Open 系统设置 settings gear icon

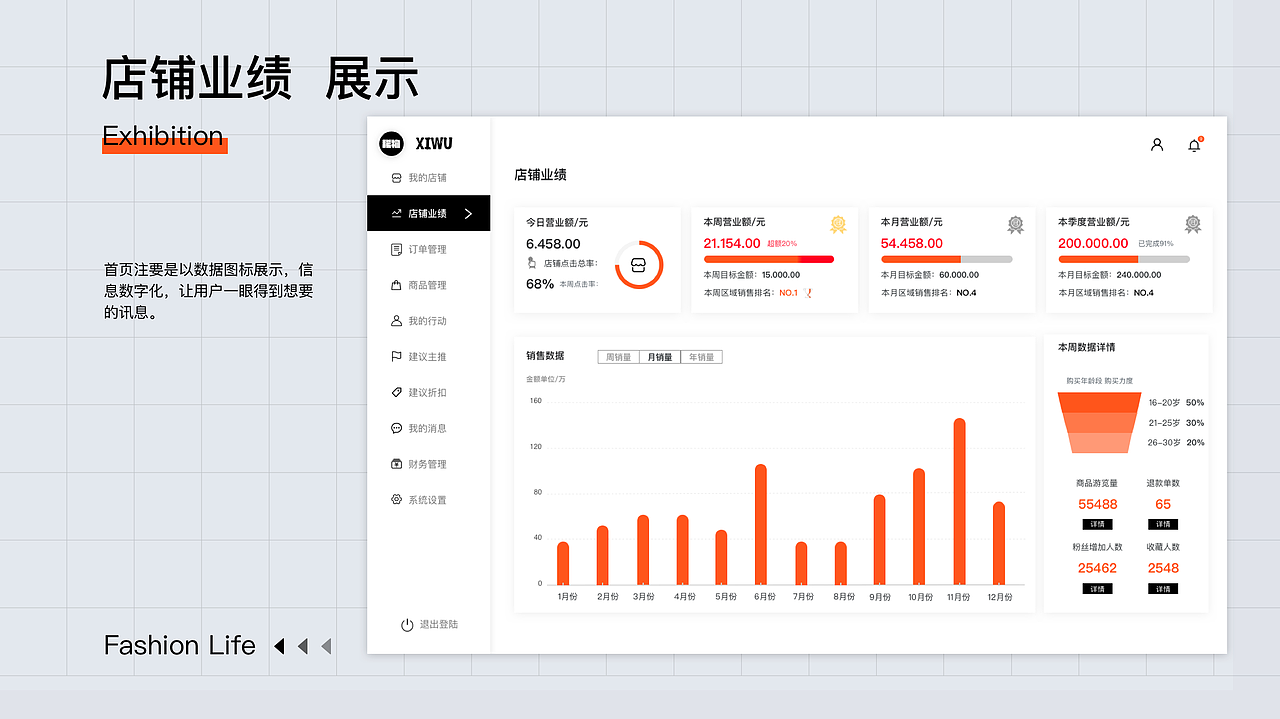[x=398, y=499]
